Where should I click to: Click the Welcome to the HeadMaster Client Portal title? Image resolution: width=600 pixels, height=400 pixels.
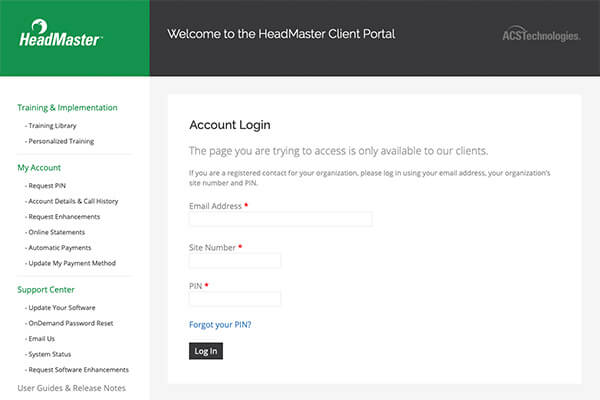point(281,34)
